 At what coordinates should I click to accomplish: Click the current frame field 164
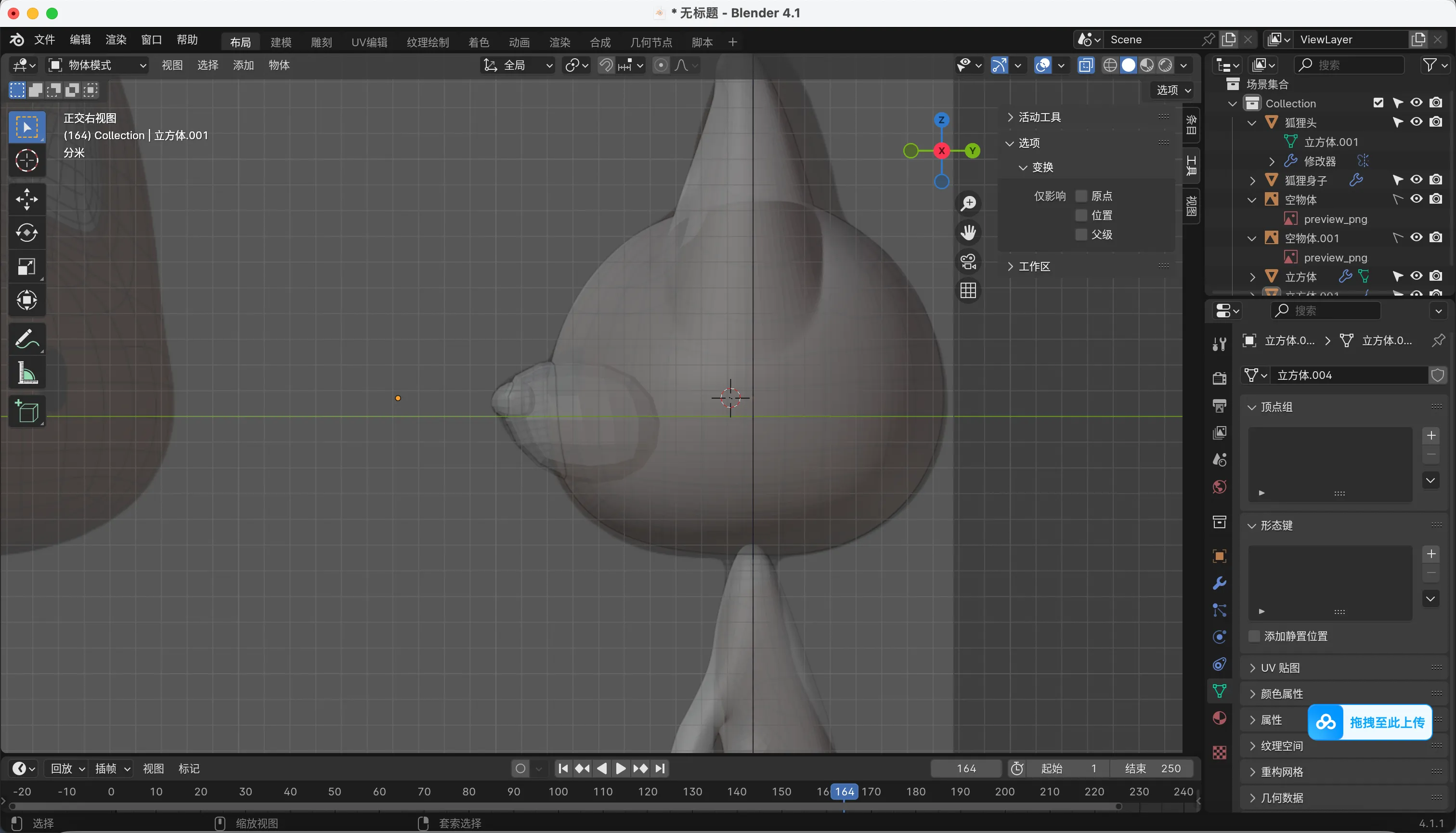(966, 768)
